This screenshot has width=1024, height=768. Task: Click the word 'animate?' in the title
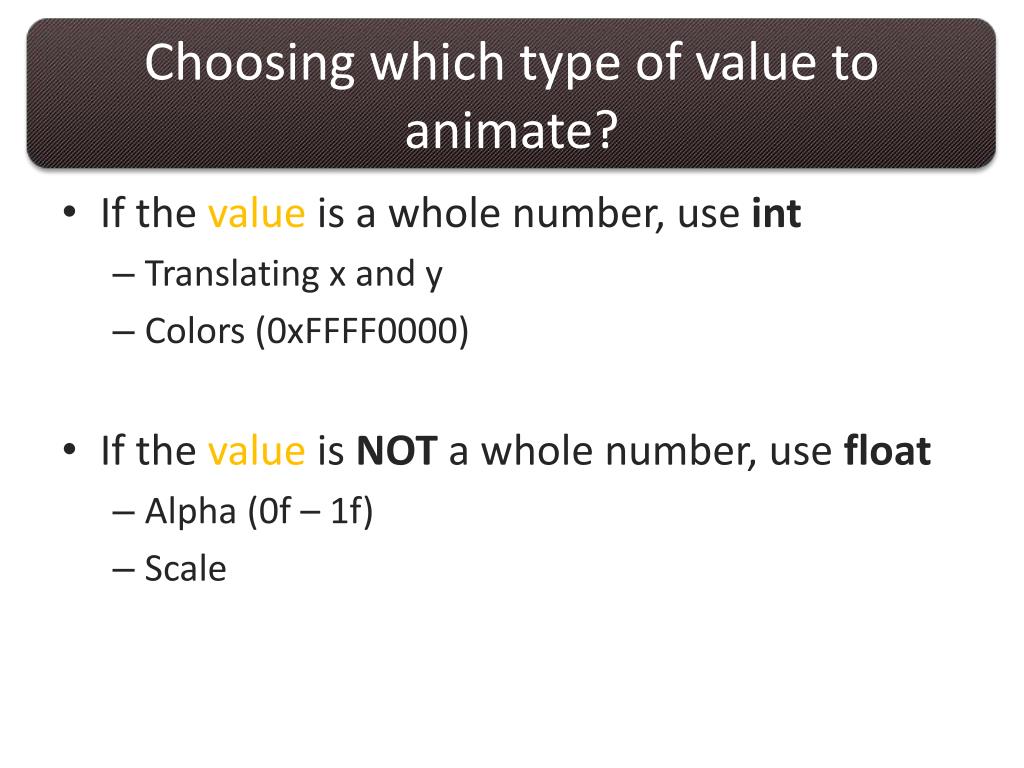coord(511,131)
